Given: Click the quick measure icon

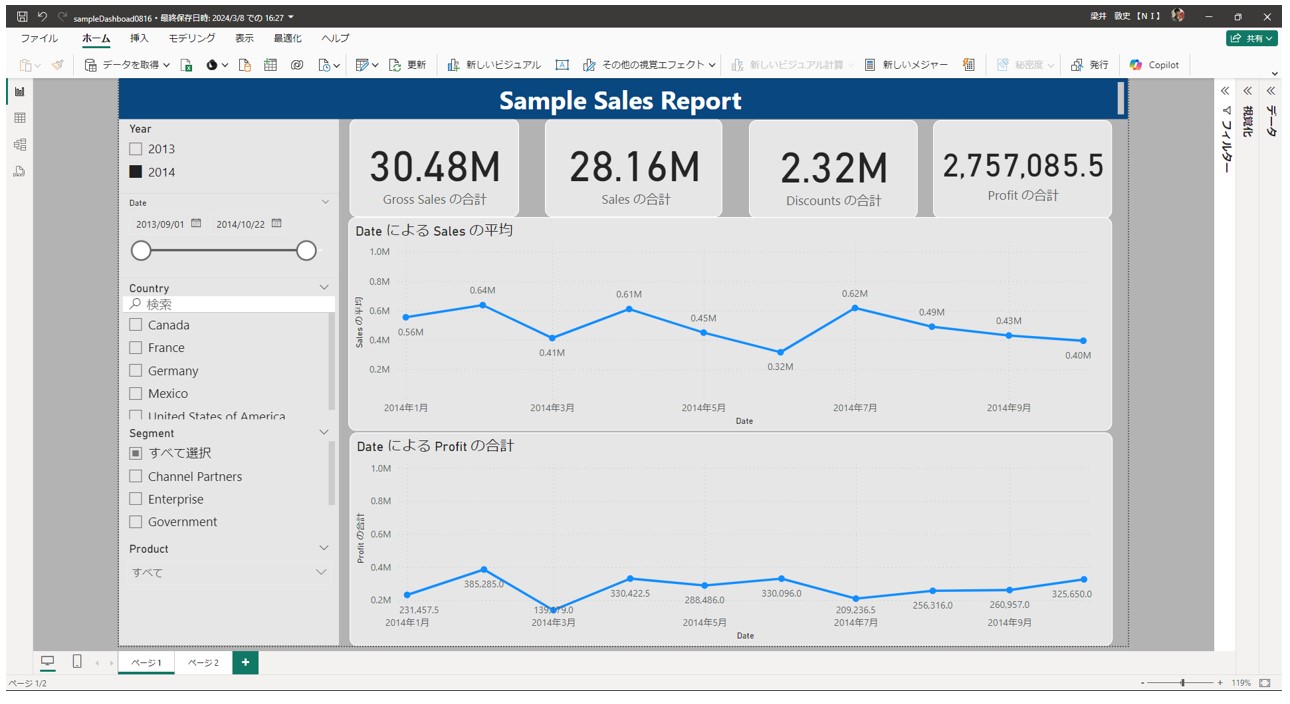Looking at the screenshot, I should [x=969, y=65].
